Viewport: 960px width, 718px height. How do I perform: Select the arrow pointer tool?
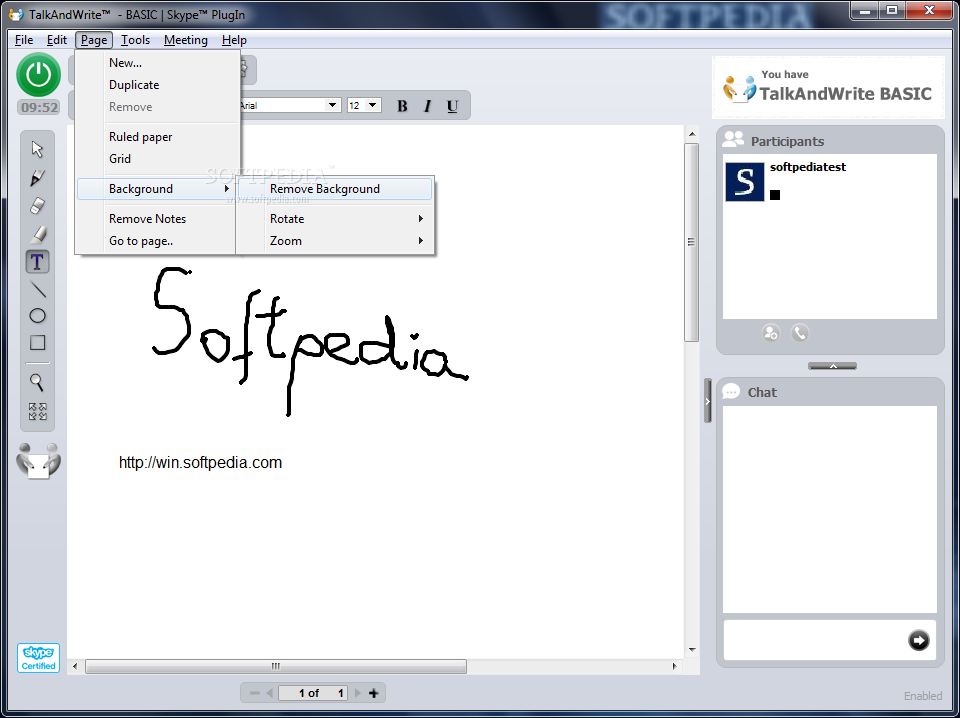[37, 149]
